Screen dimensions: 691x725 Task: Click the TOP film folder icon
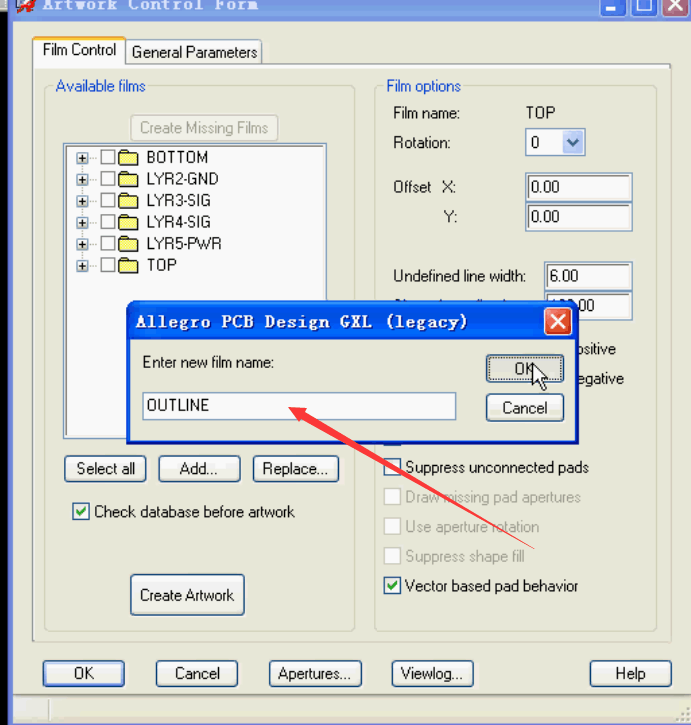[x=128, y=265]
